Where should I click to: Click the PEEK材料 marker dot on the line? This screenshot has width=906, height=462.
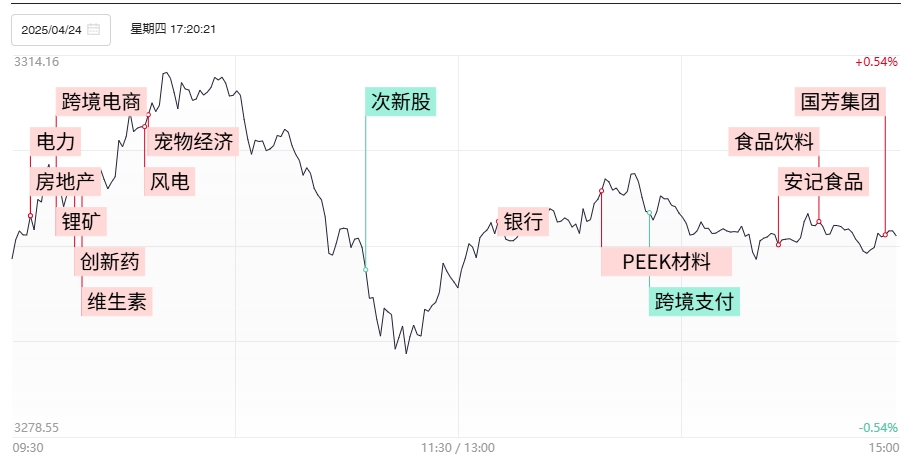pos(601,191)
